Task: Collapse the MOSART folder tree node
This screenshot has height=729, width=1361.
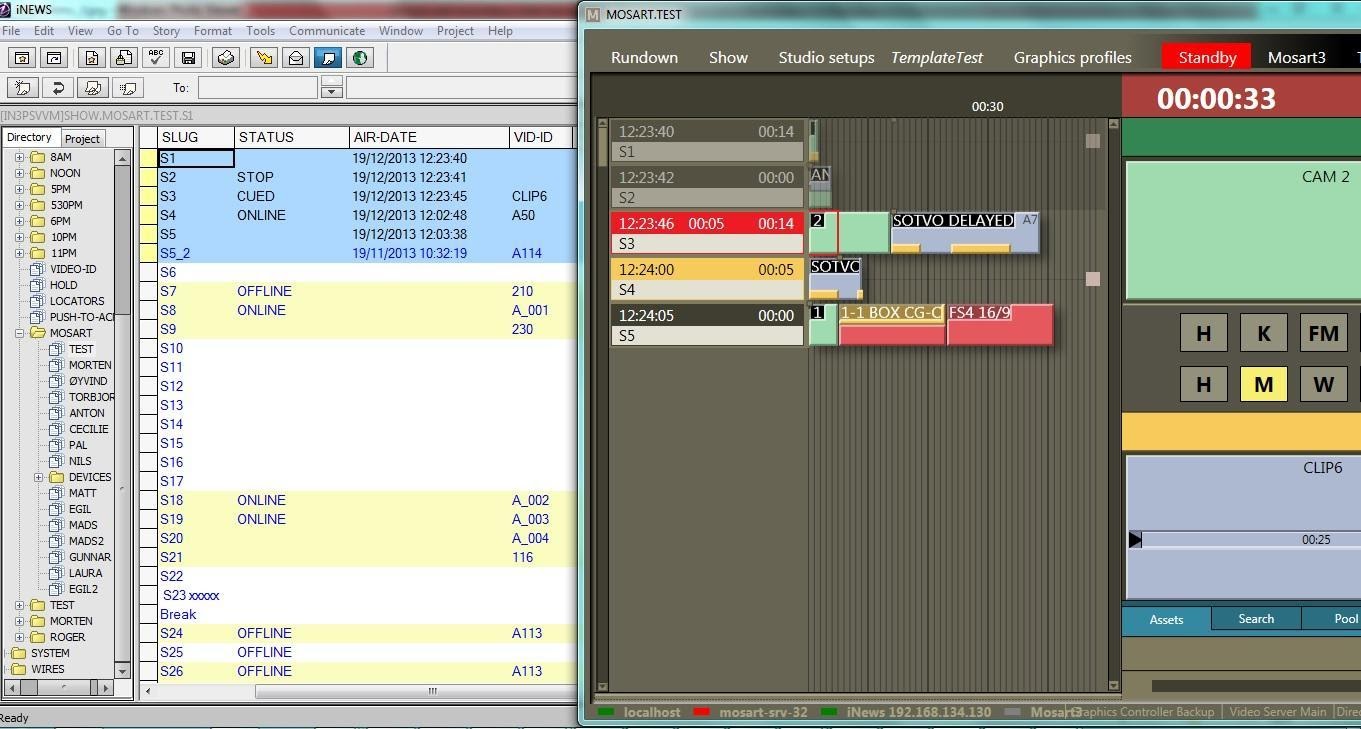Action: click(19, 333)
